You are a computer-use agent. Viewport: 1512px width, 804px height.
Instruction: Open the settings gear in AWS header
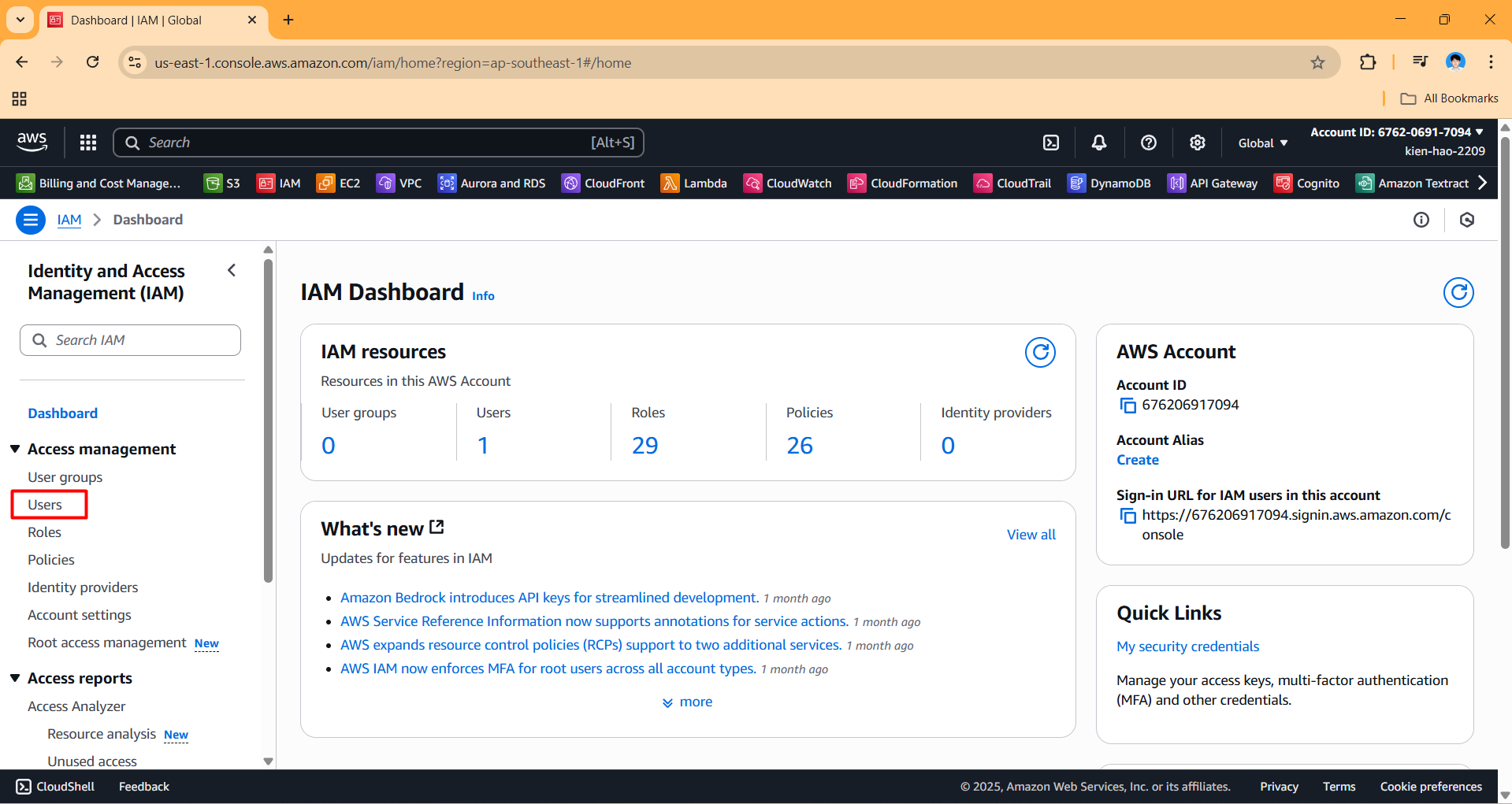(x=1197, y=143)
